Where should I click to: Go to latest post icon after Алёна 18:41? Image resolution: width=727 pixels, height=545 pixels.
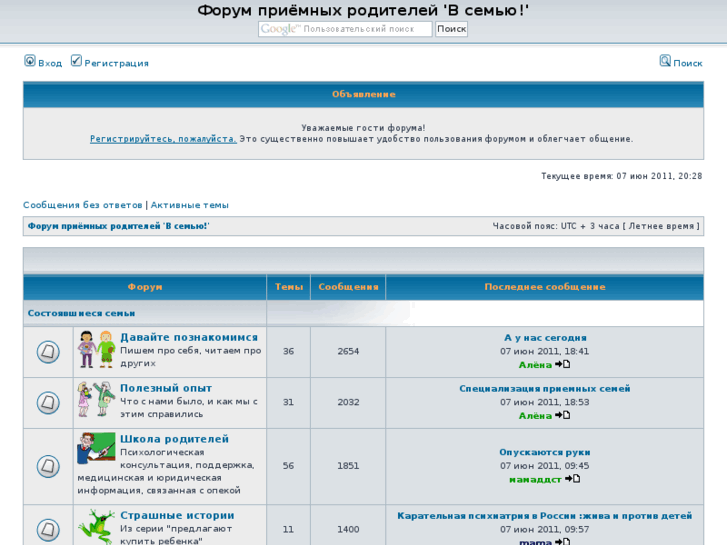pyautogui.click(x=562, y=364)
